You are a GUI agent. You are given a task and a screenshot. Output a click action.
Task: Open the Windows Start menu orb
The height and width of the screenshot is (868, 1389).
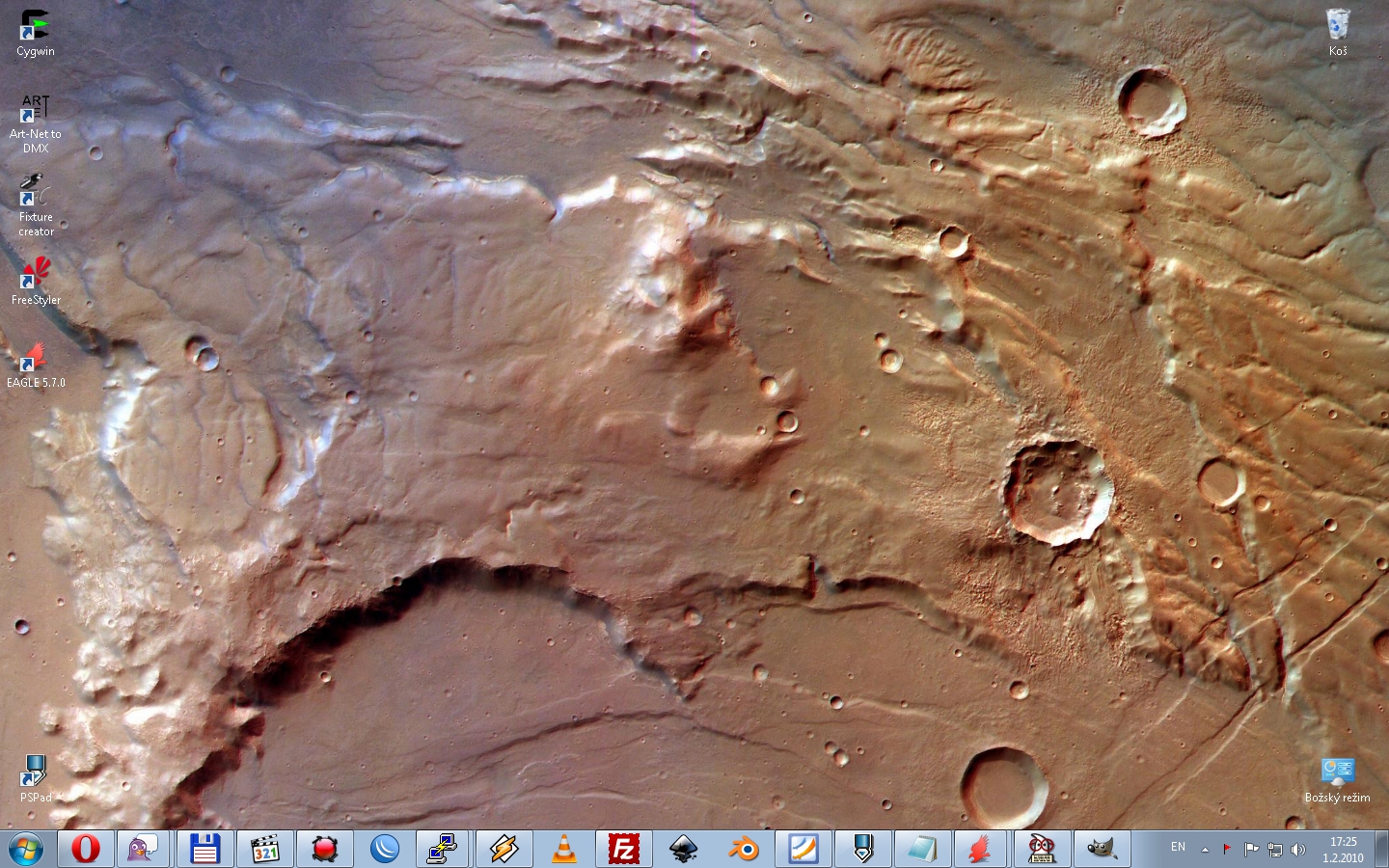tap(26, 850)
